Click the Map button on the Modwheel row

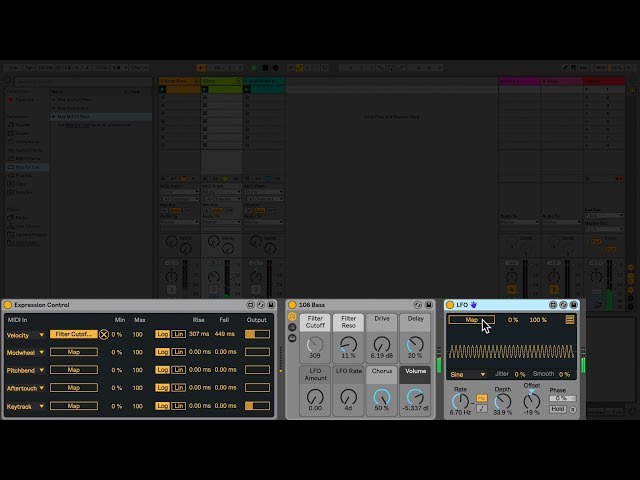pyautogui.click(x=74, y=352)
